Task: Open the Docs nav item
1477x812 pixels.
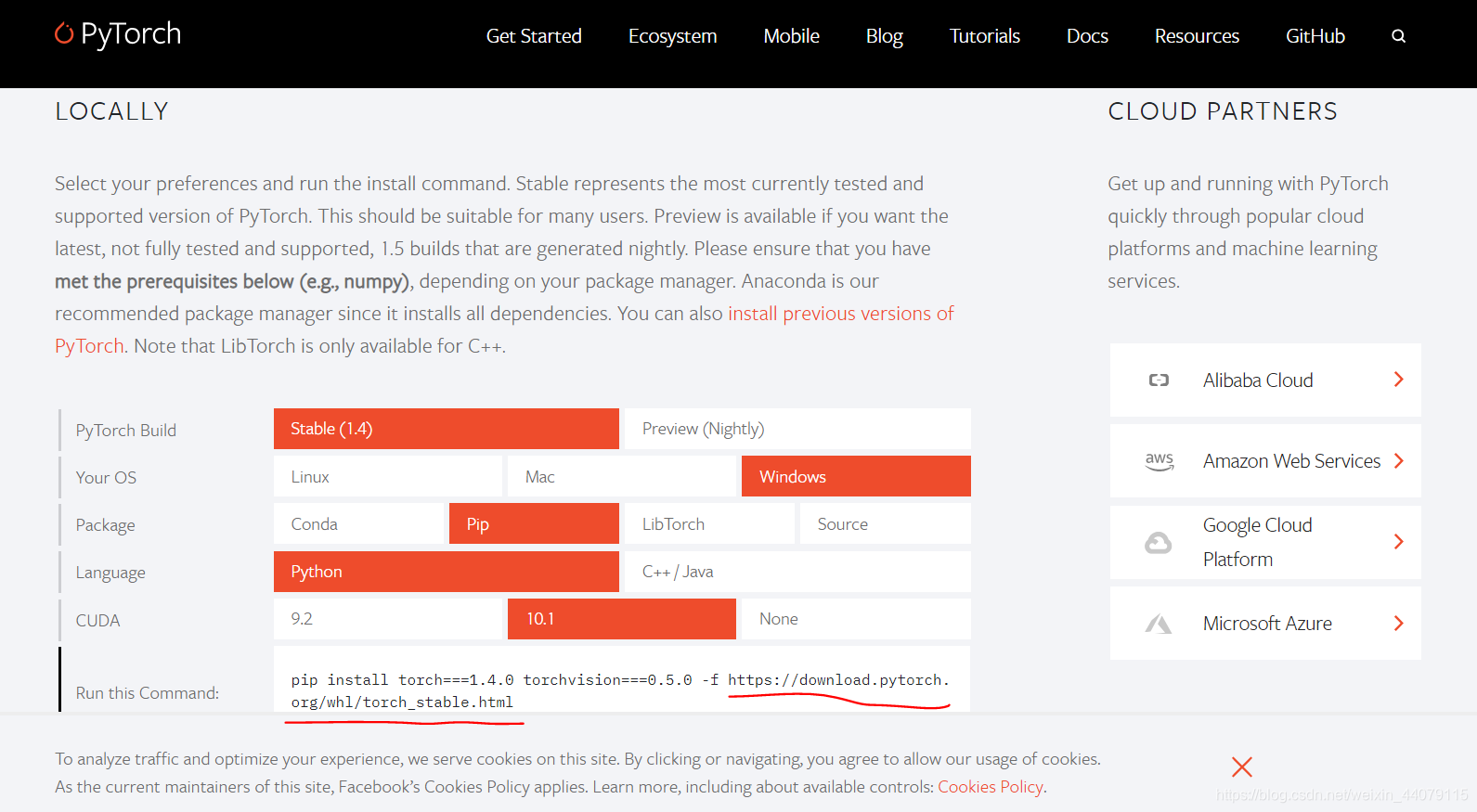Action: 1087,36
